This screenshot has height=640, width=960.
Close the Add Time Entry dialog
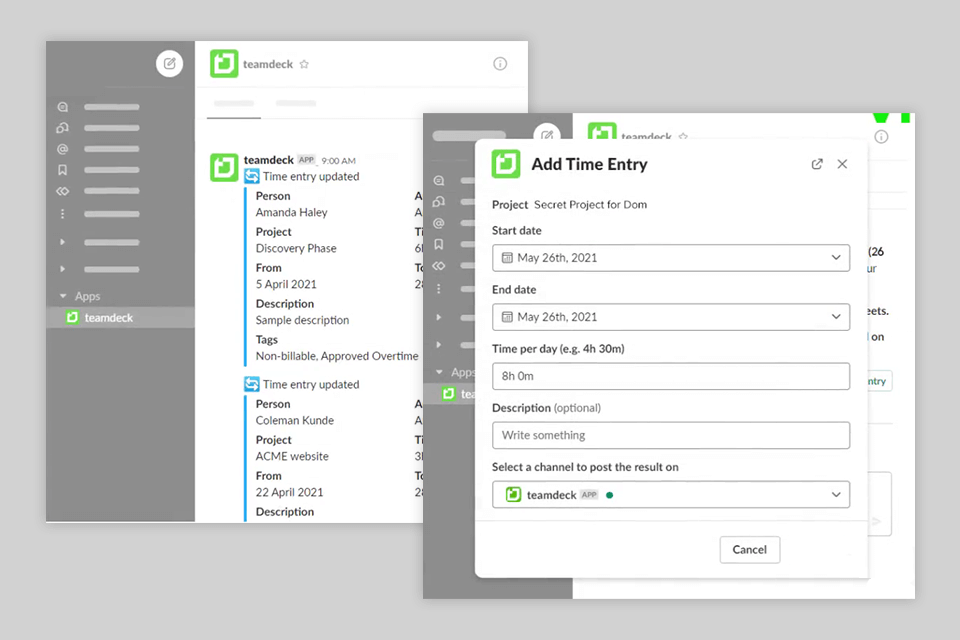coord(842,164)
